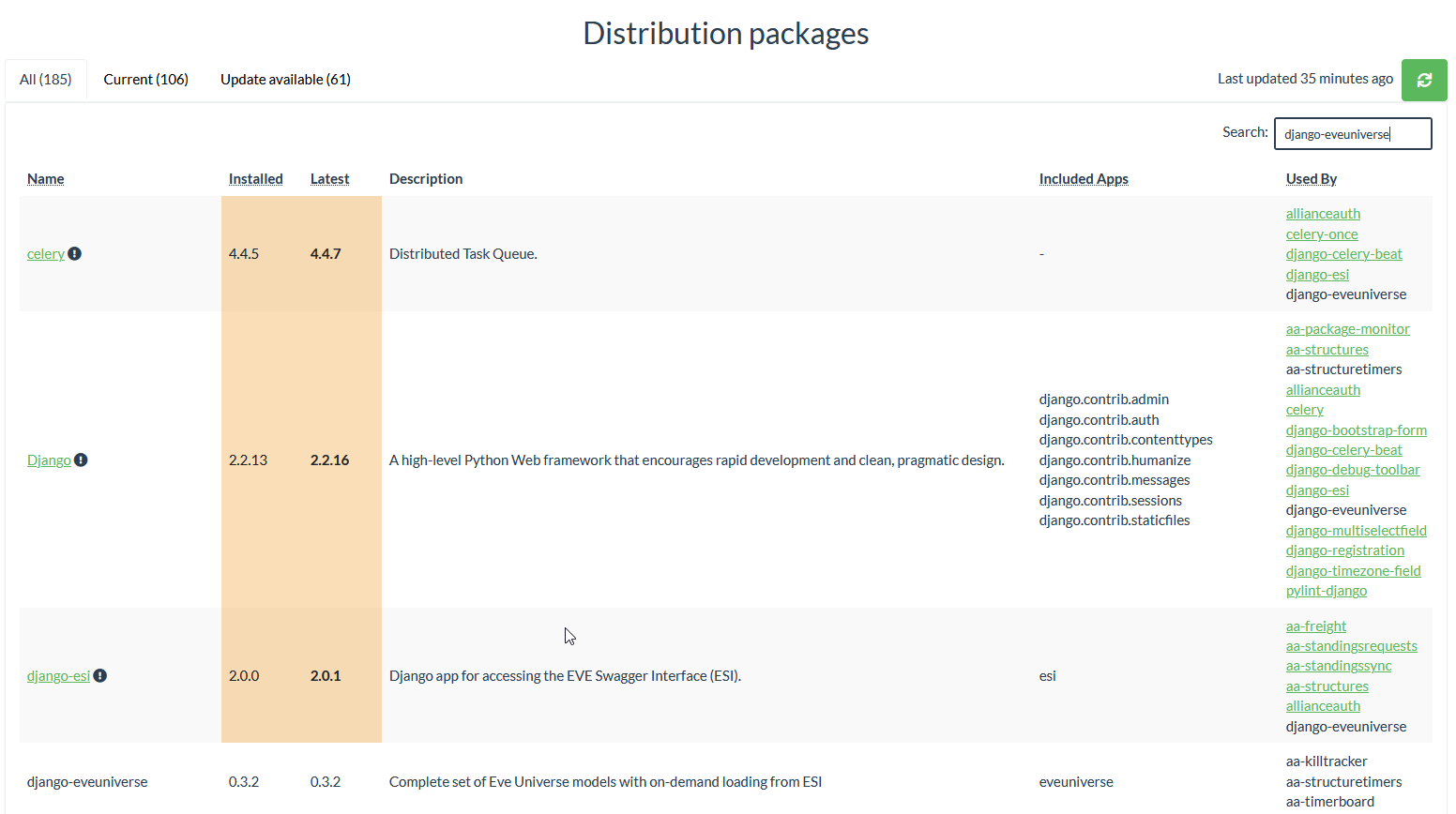Open the django-registration link
1456x814 pixels.
[x=1344, y=550]
